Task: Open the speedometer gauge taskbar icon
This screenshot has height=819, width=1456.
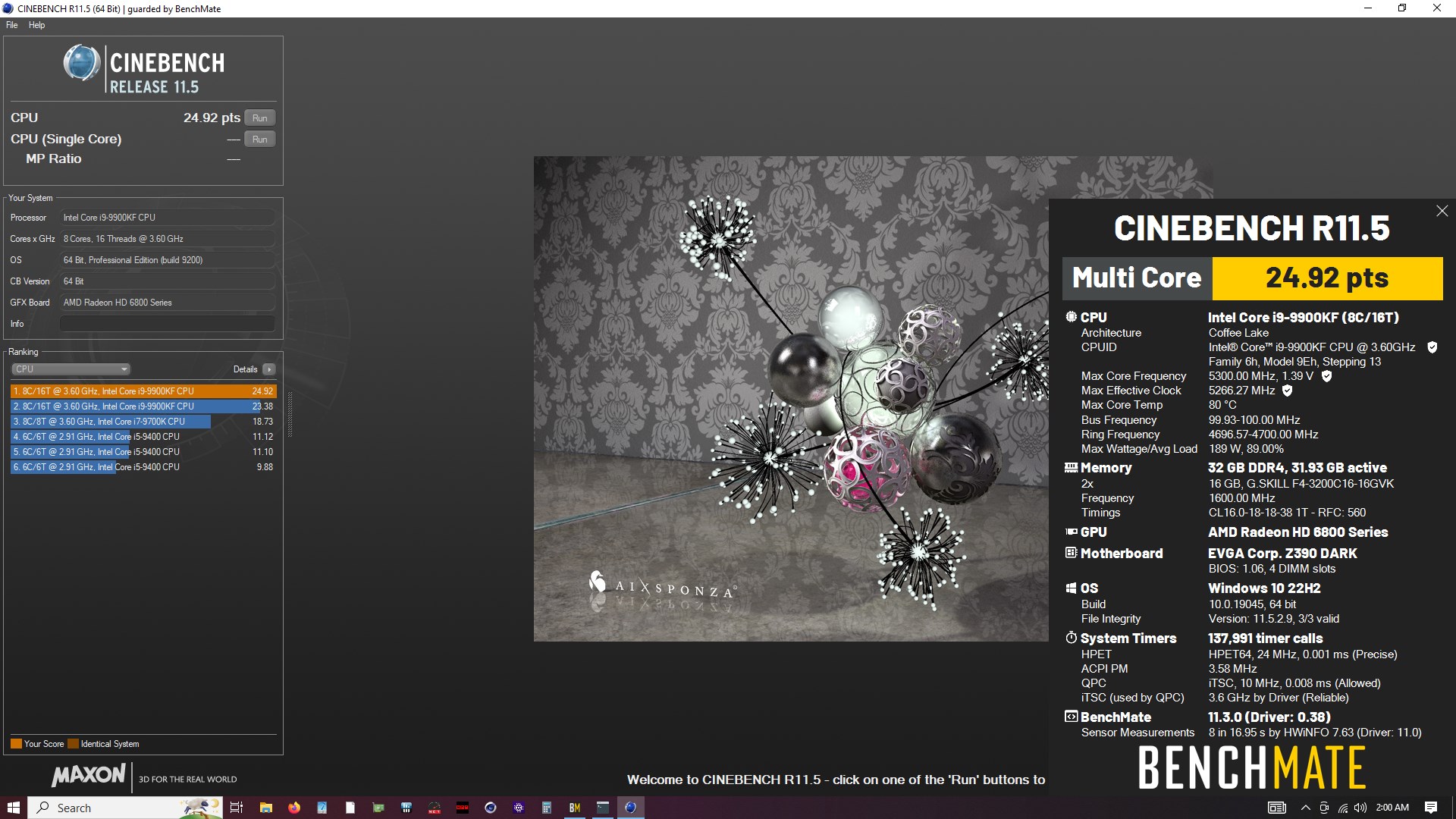Action: click(x=435, y=808)
